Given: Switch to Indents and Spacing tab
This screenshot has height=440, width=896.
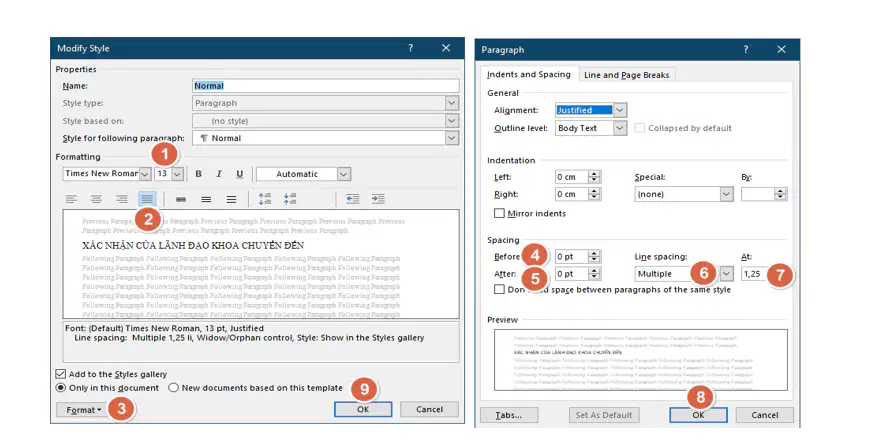Looking at the screenshot, I should tap(529, 74).
